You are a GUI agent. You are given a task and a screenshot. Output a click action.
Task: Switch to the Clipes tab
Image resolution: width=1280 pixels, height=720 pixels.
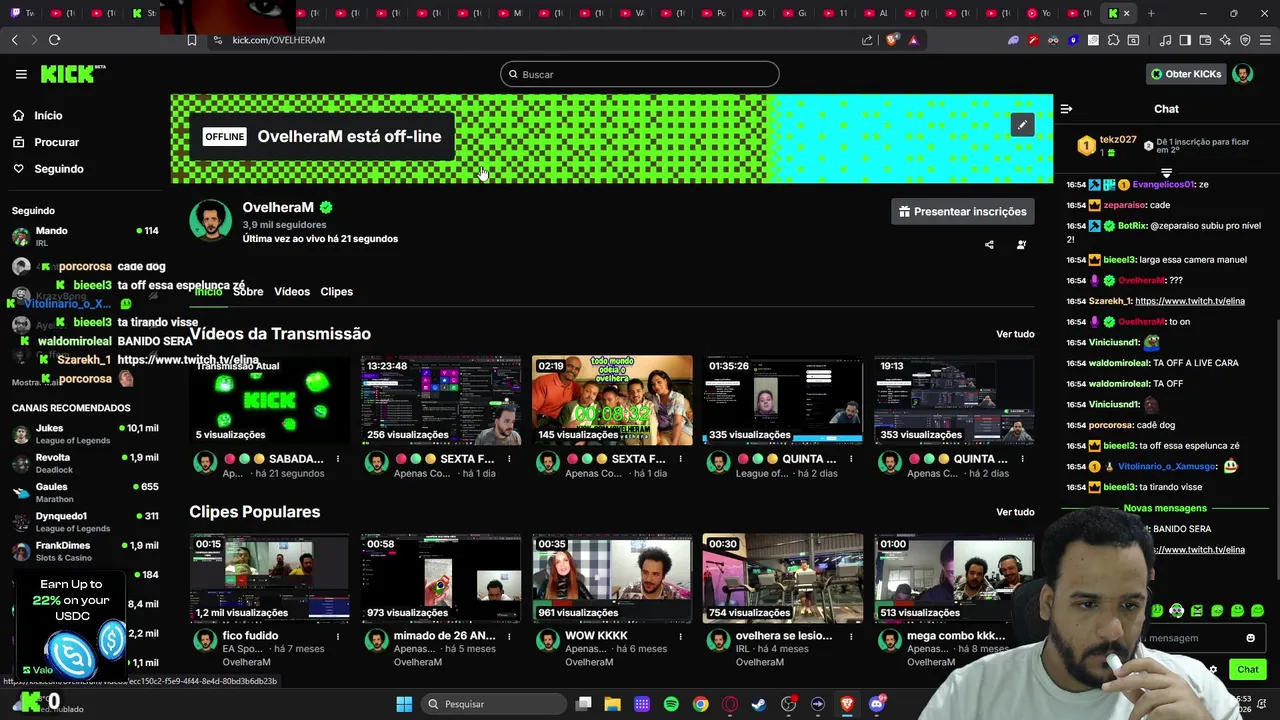click(336, 292)
